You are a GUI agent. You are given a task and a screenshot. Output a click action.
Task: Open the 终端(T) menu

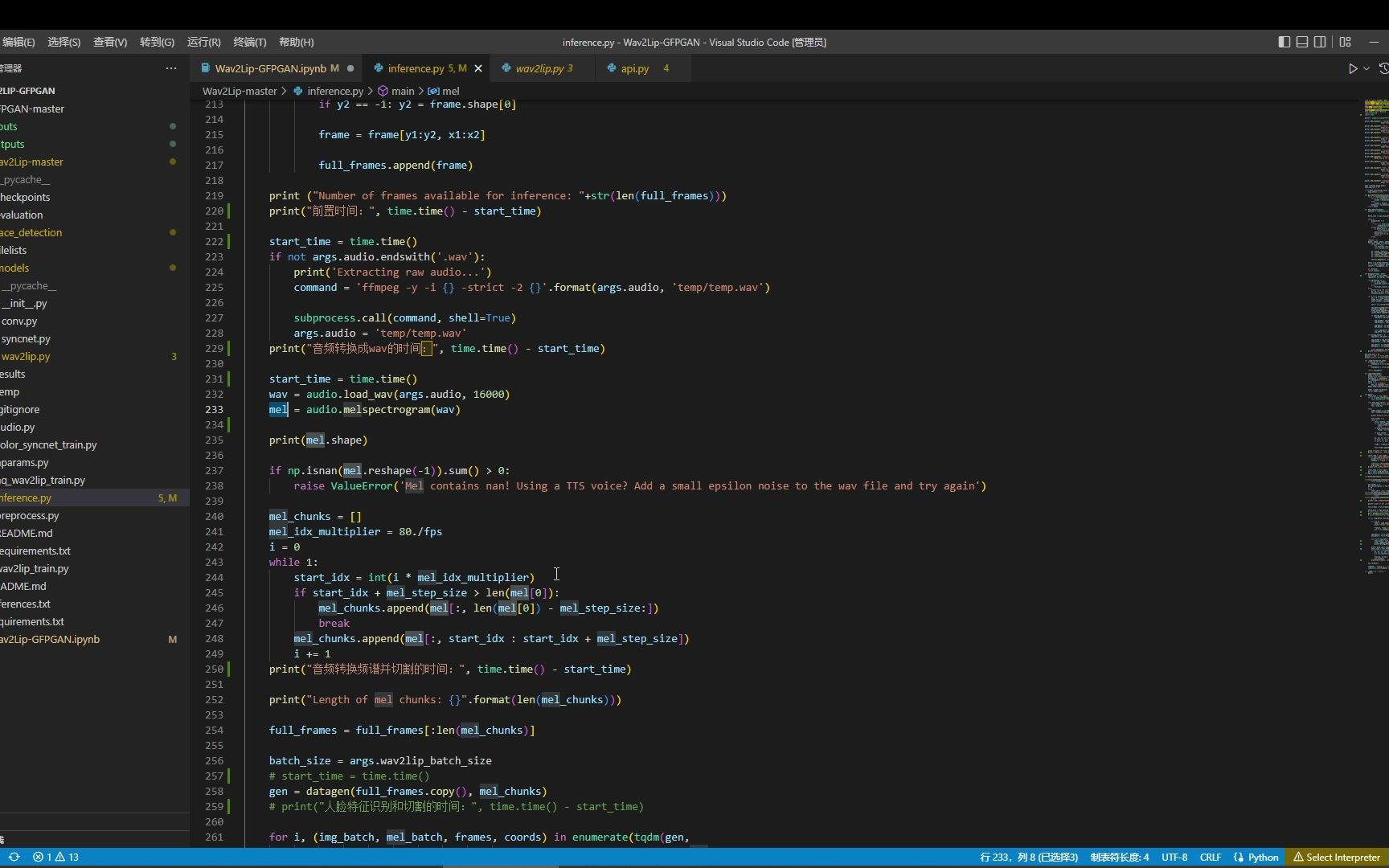tap(249, 42)
